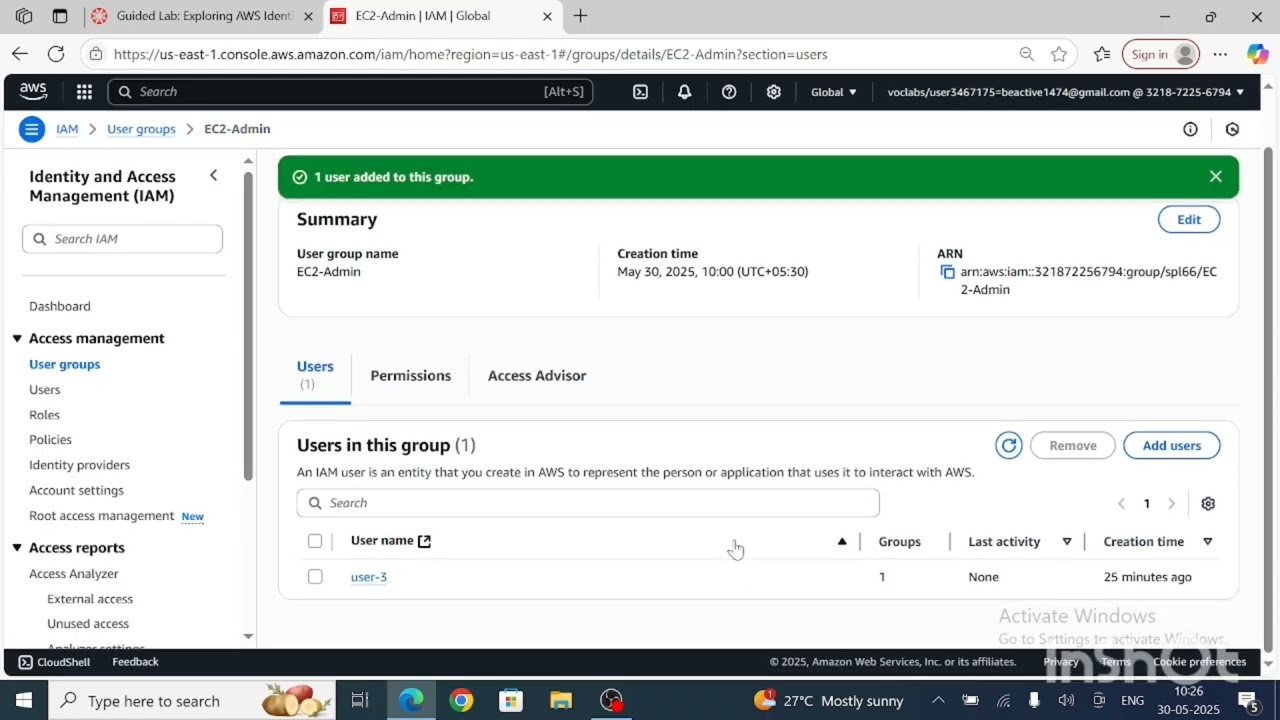1280x720 pixels.
Task: Toggle the IAM navigation hamburger menu
Action: (x=32, y=129)
